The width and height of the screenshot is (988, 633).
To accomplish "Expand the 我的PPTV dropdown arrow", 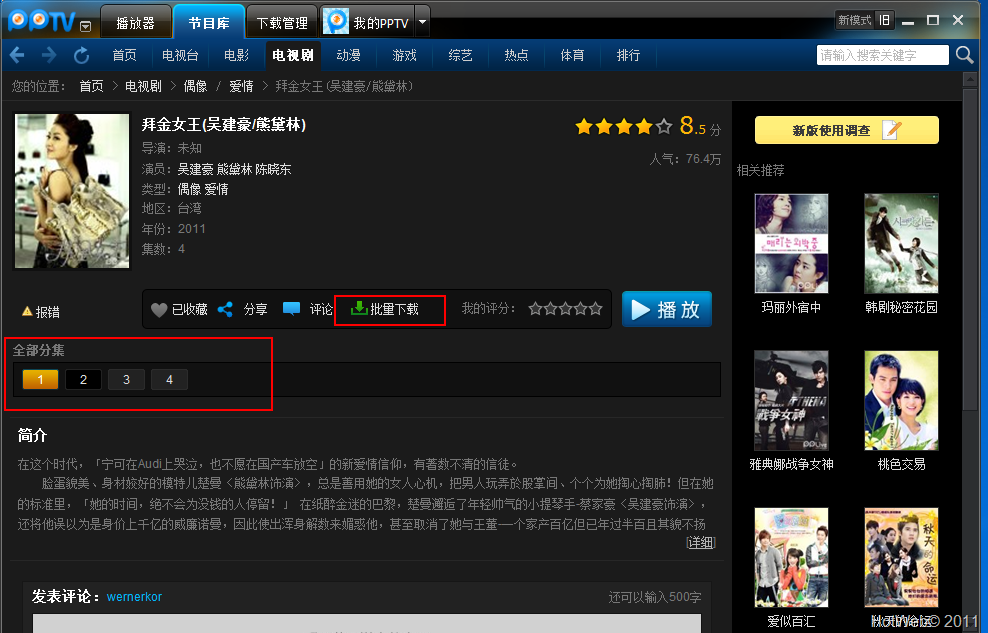I will coord(423,22).
